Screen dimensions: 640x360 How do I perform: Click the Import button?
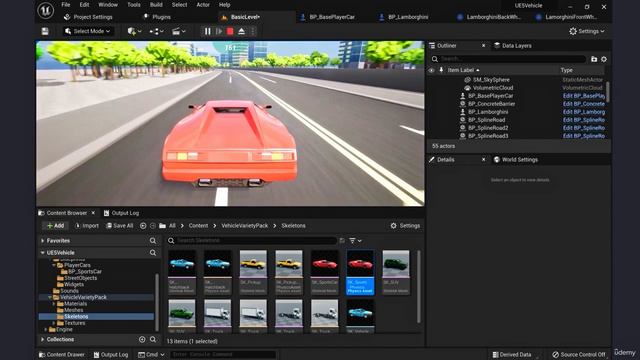[x=87, y=226]
